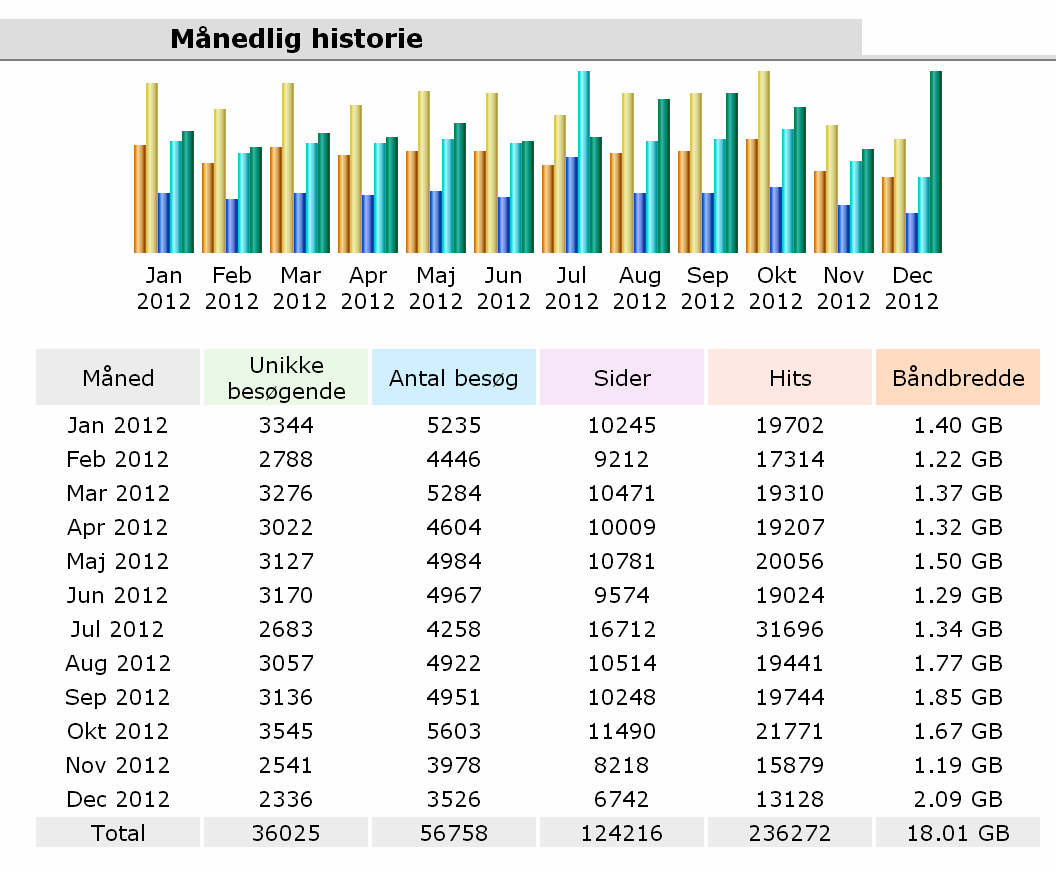This screenshot has width=1056, height=872.
Task: Click the yellow visits bar for Okt 2012
Action: (x=763, y=162)
